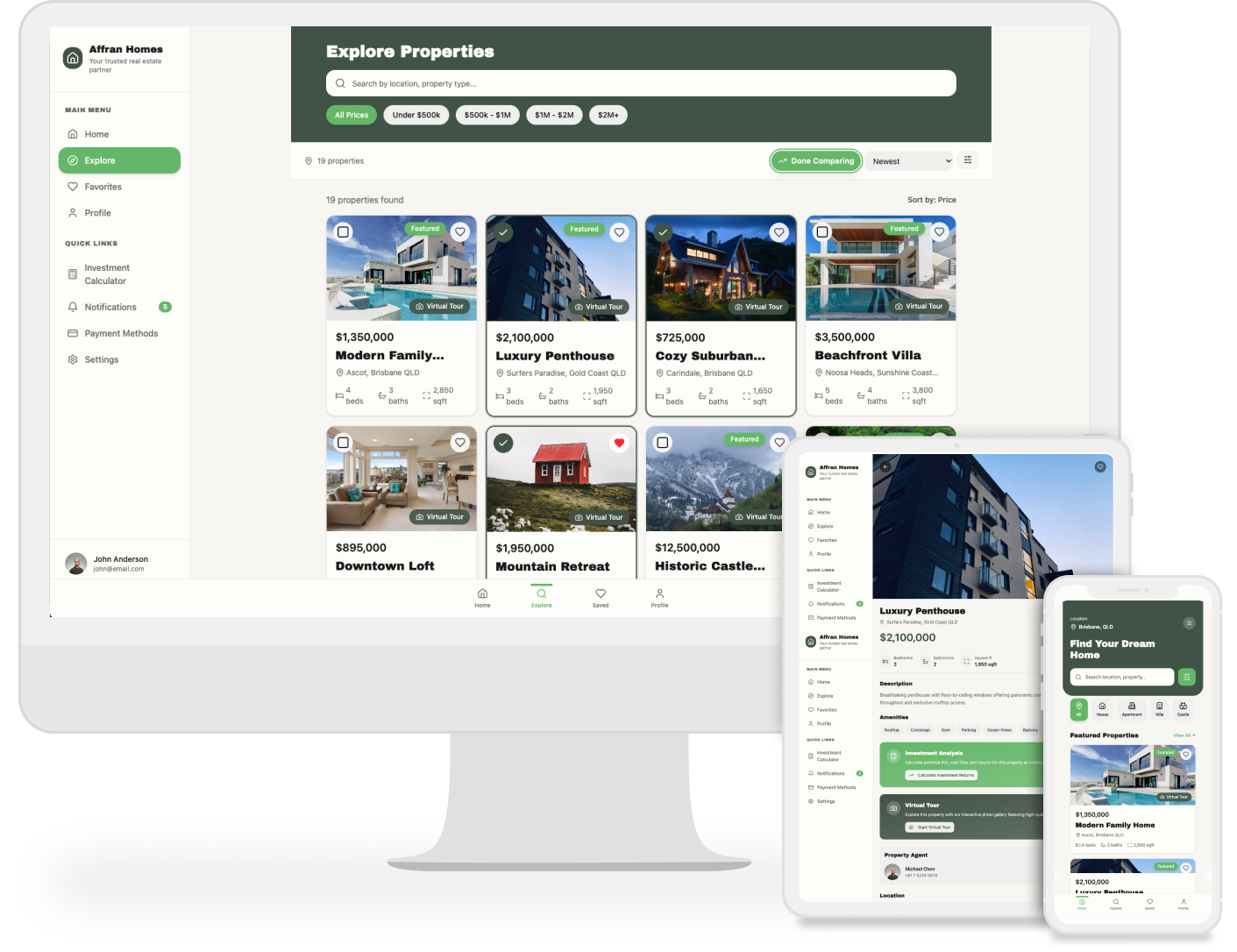Viewport: 1237px width, 952px height.
Task: Click the Done Comparing button
Action: point(815,161)
